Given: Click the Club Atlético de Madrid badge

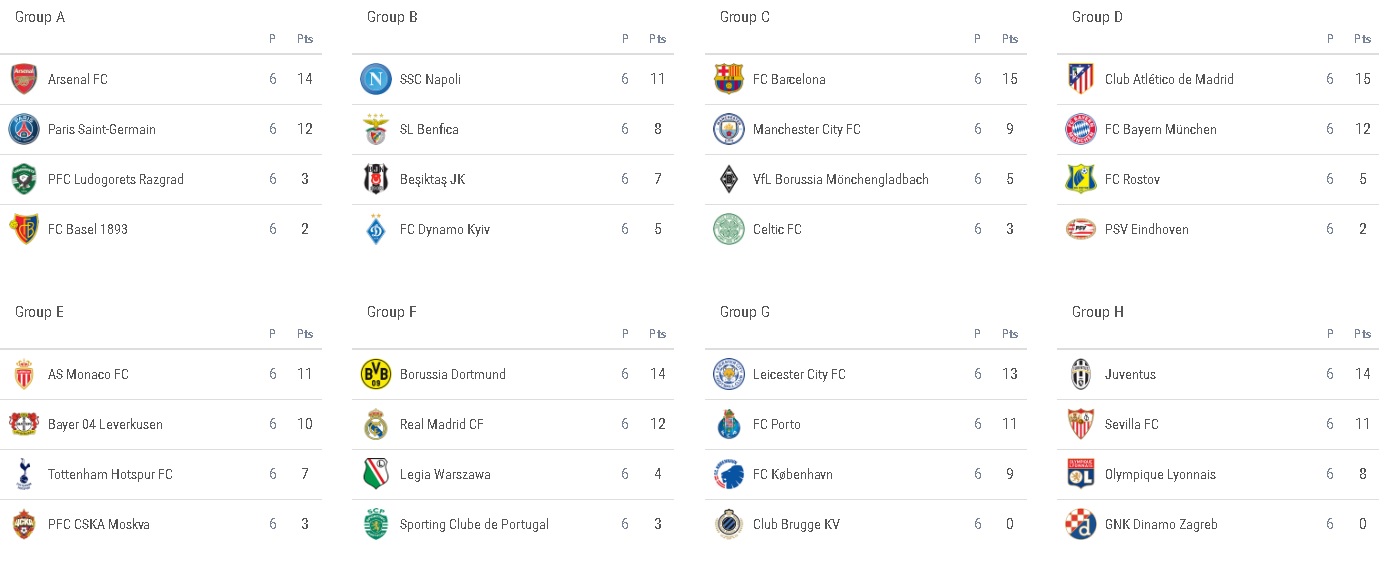Looking at the screenshot, I should tap(1081, 79).
